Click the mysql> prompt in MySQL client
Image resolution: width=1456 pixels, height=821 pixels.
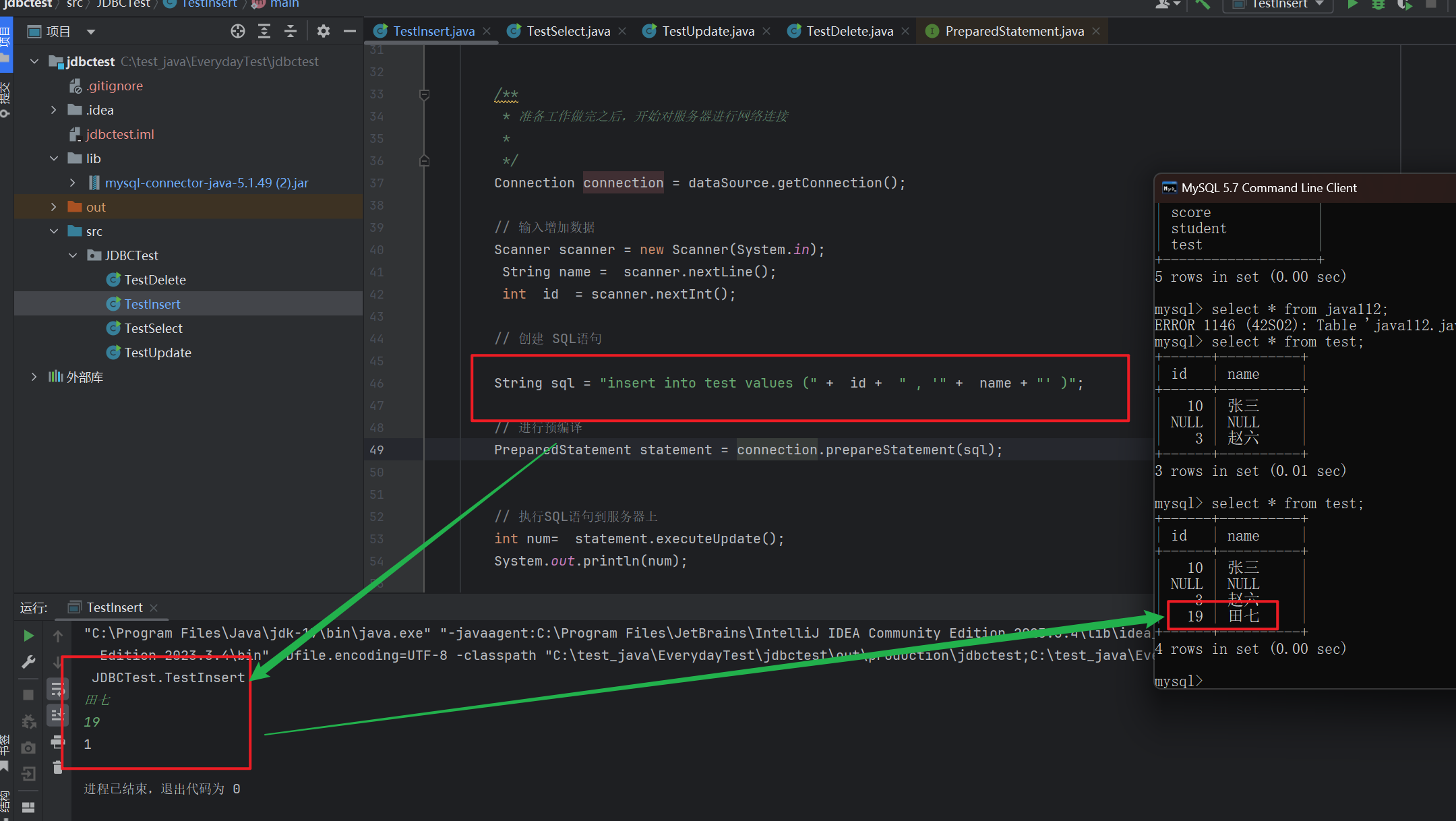point(1179,681)
